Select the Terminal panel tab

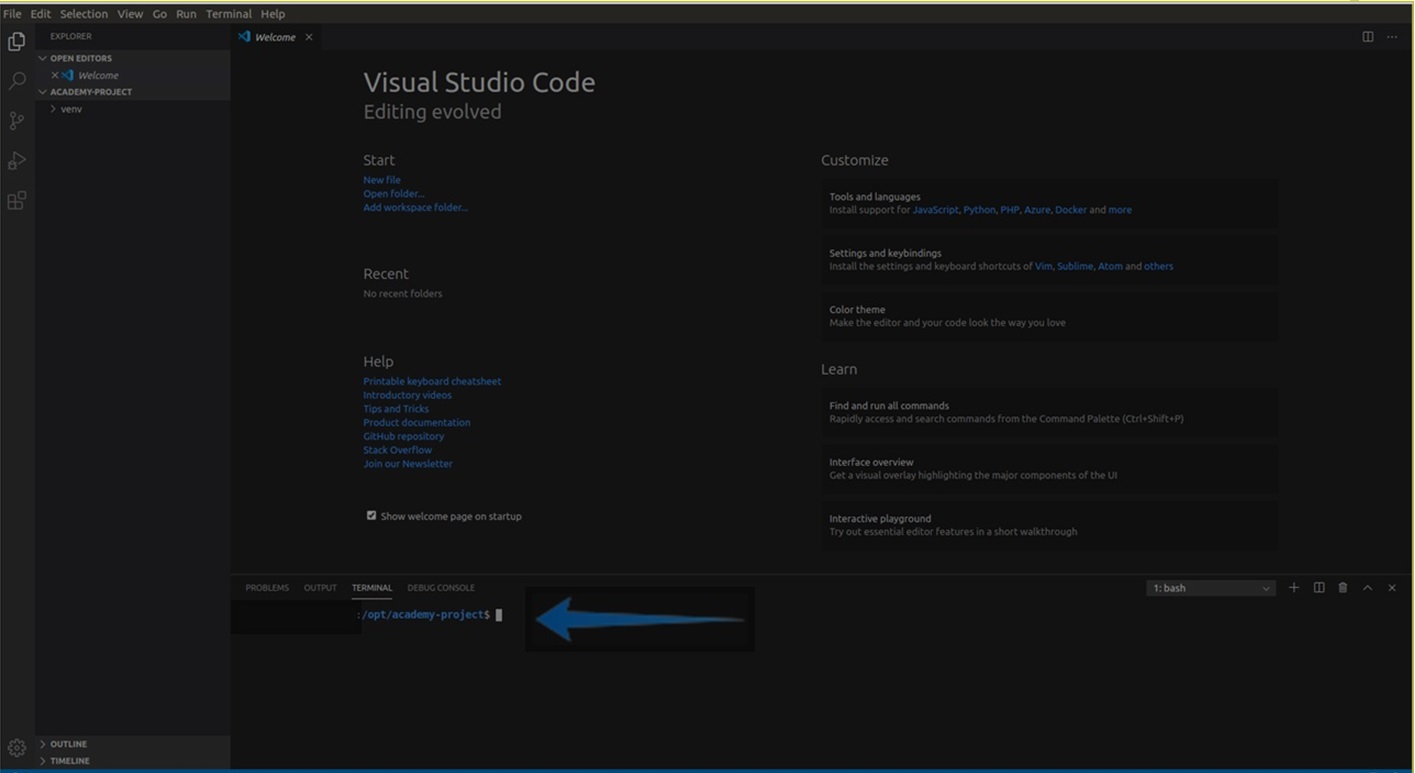[x=372, y=588]
